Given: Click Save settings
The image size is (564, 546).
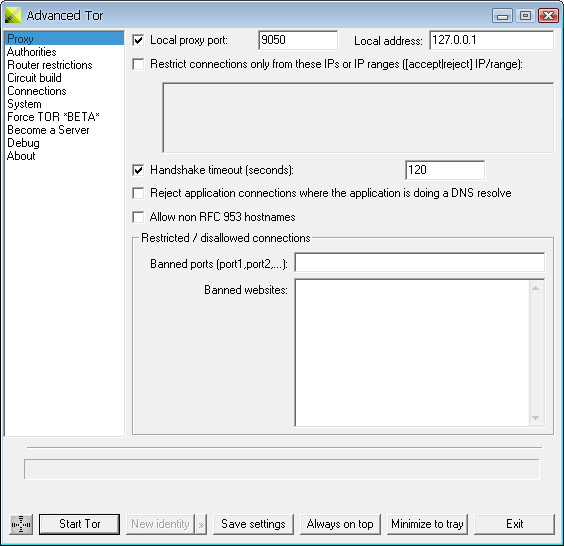Looking at the screenshot, I should click(253, 524).
